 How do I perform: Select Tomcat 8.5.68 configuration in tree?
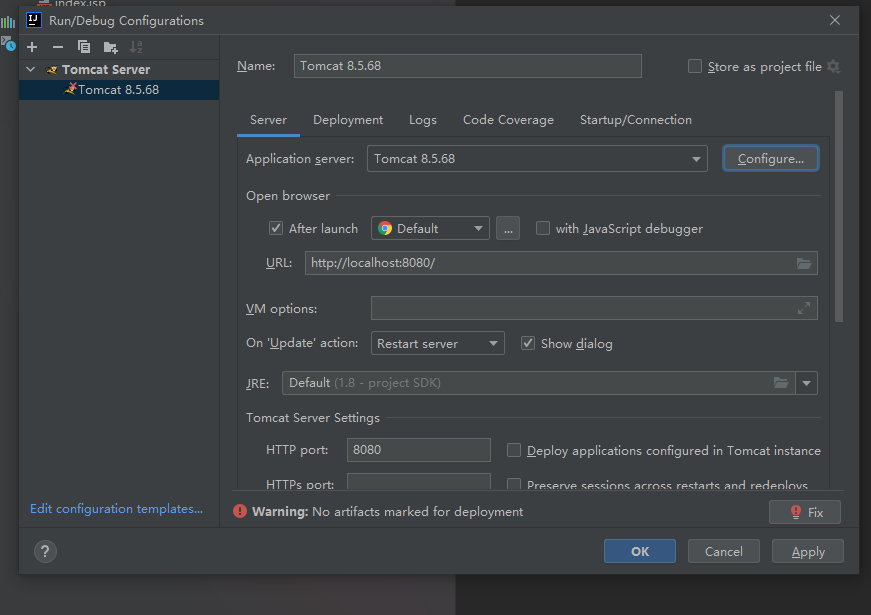point(119,90)
